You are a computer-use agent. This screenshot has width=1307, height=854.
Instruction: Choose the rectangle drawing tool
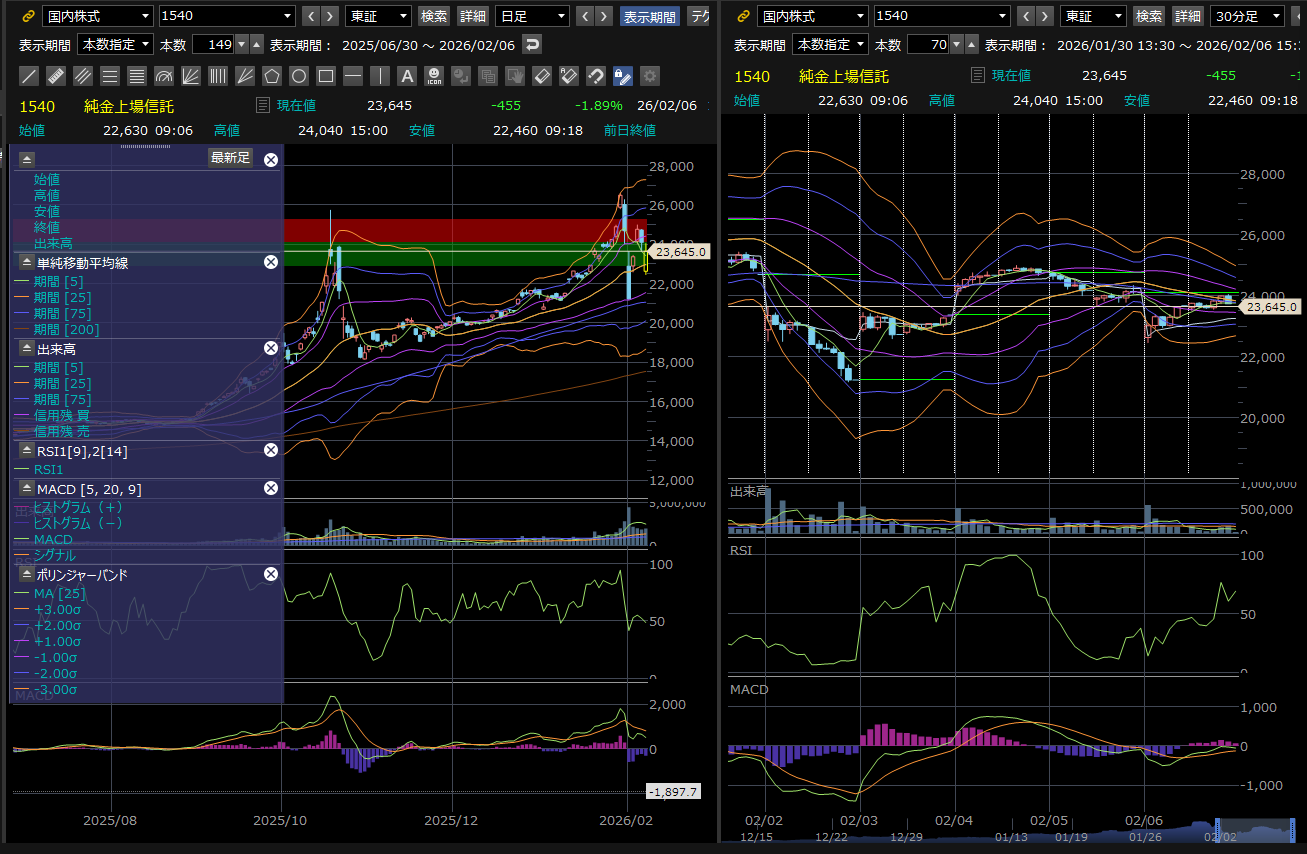326,76
